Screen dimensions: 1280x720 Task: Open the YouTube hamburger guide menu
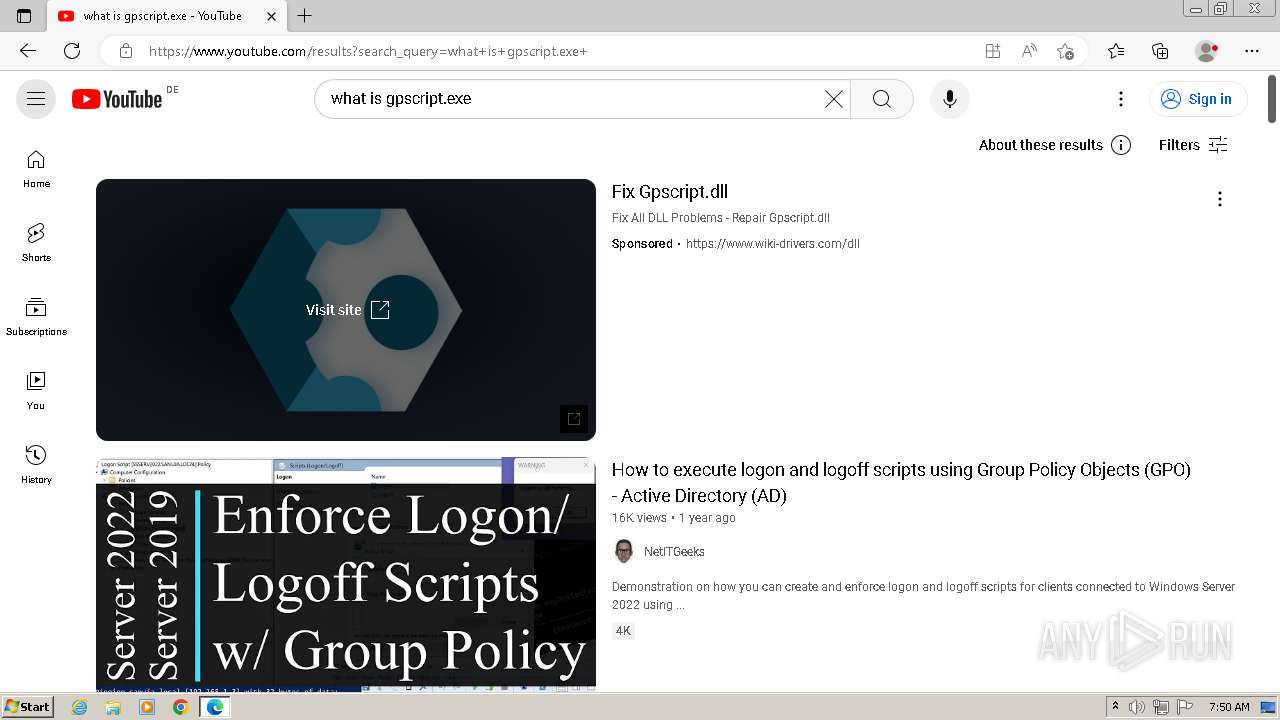(36, 98)
